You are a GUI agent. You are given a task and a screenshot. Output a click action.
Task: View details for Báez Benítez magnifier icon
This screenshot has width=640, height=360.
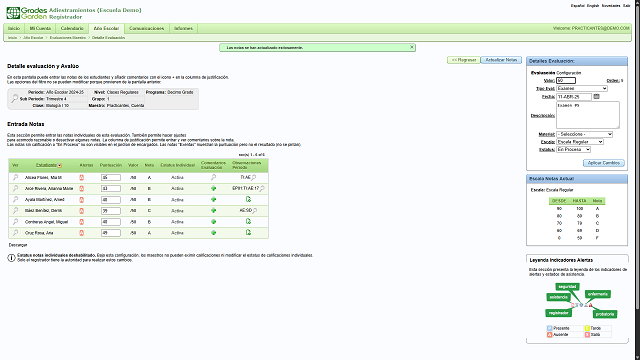click(15, 211)
